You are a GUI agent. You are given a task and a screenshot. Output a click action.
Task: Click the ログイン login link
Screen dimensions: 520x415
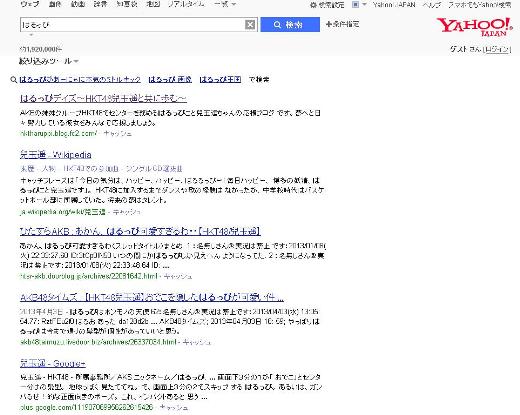pos(497,49)
